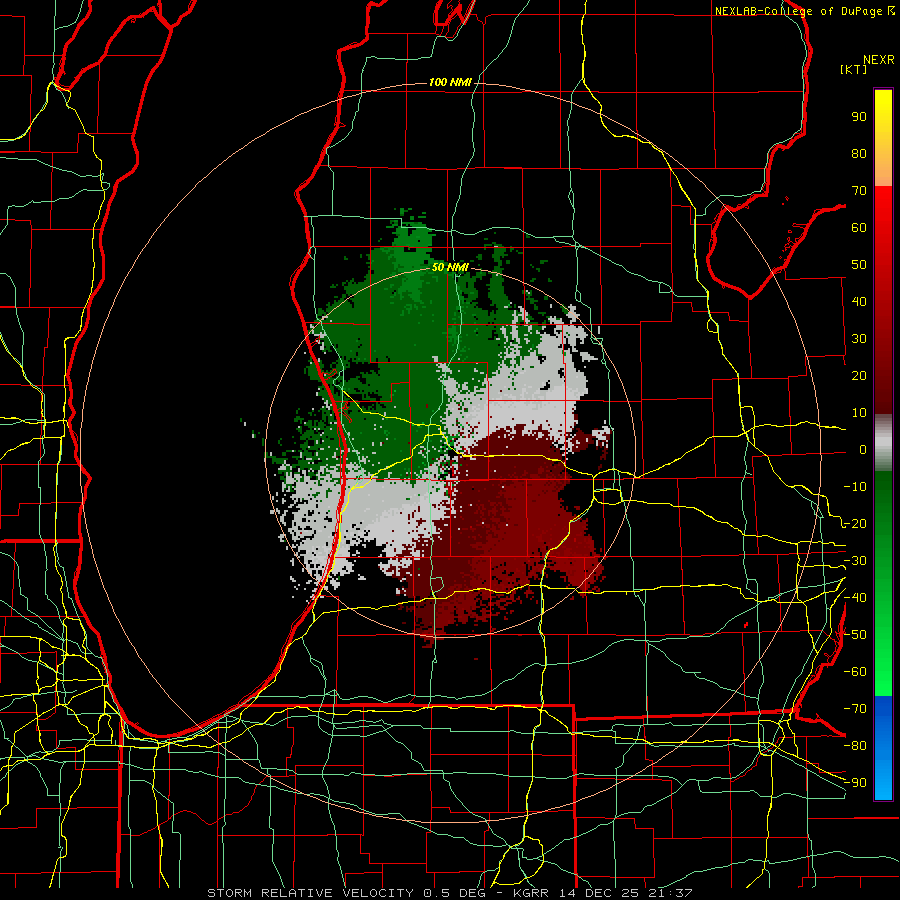
Task: Click the [KT] units label above the color scale
Action: pos(854,69)
